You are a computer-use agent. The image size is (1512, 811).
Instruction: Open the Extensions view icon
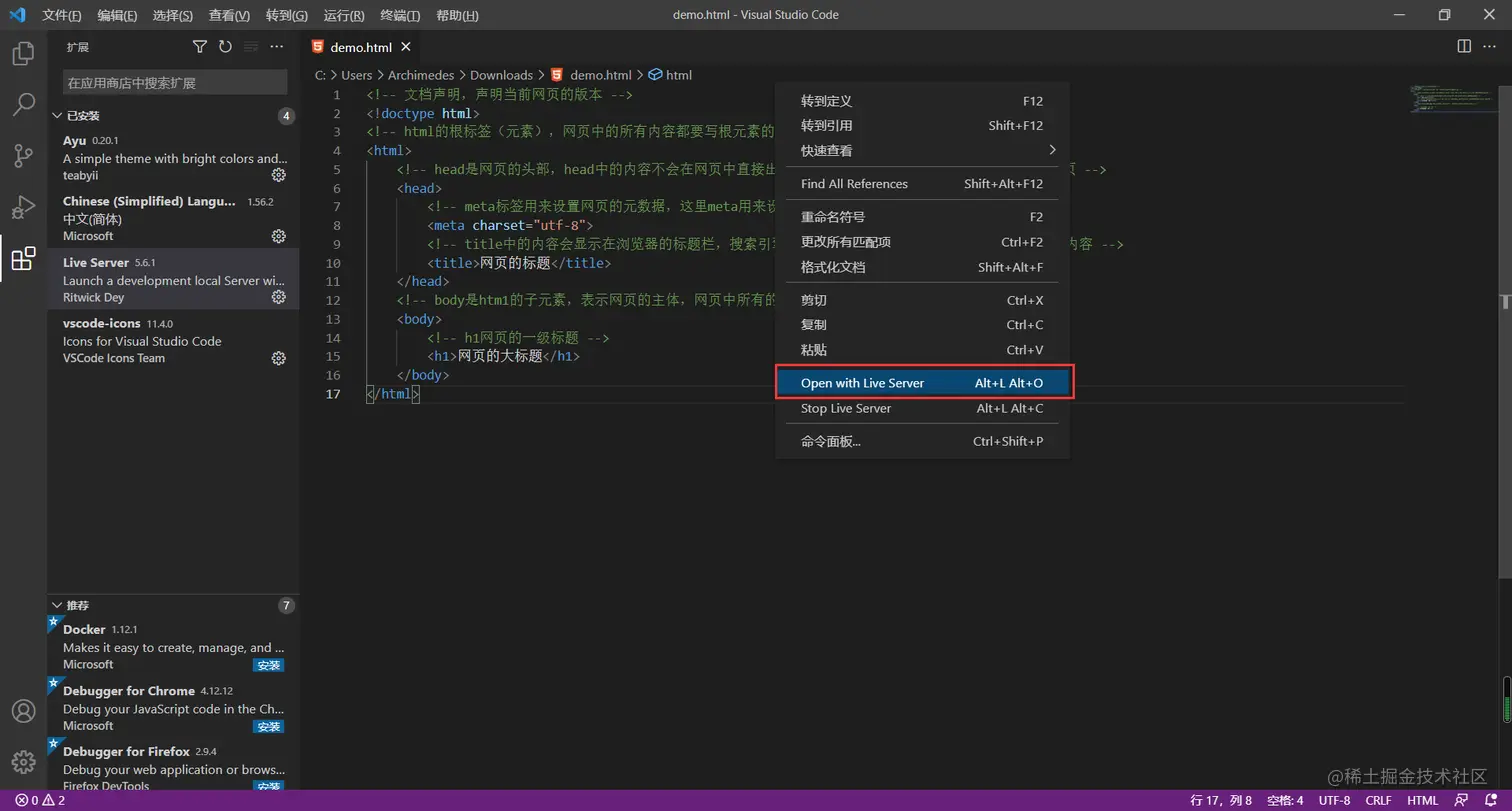(x=23, y=259)
